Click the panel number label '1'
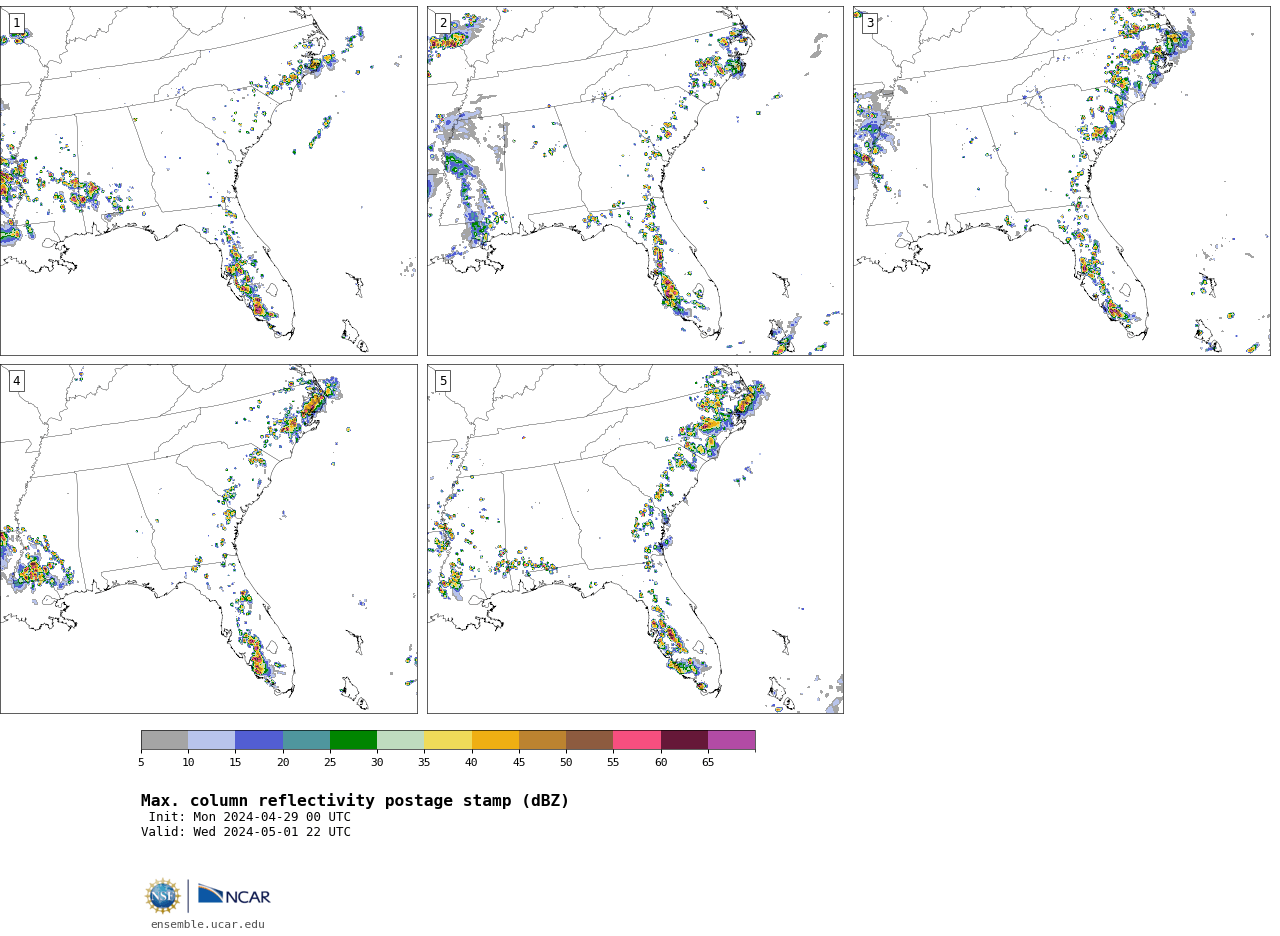Image resolution: width=1280 pixels, height=936 pixels. coord(16,23)
